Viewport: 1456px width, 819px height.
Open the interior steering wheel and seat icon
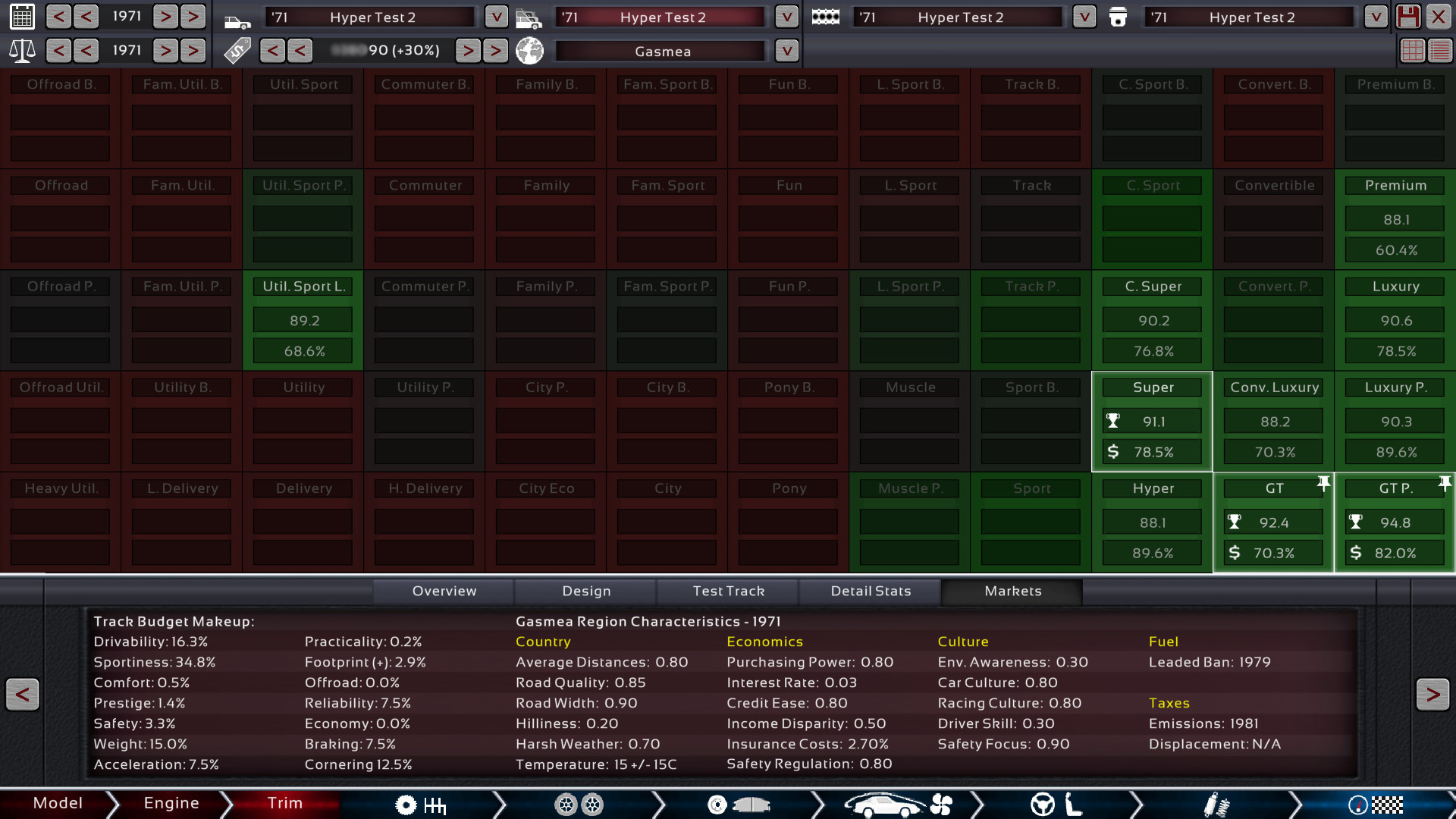pos(1056,805)
